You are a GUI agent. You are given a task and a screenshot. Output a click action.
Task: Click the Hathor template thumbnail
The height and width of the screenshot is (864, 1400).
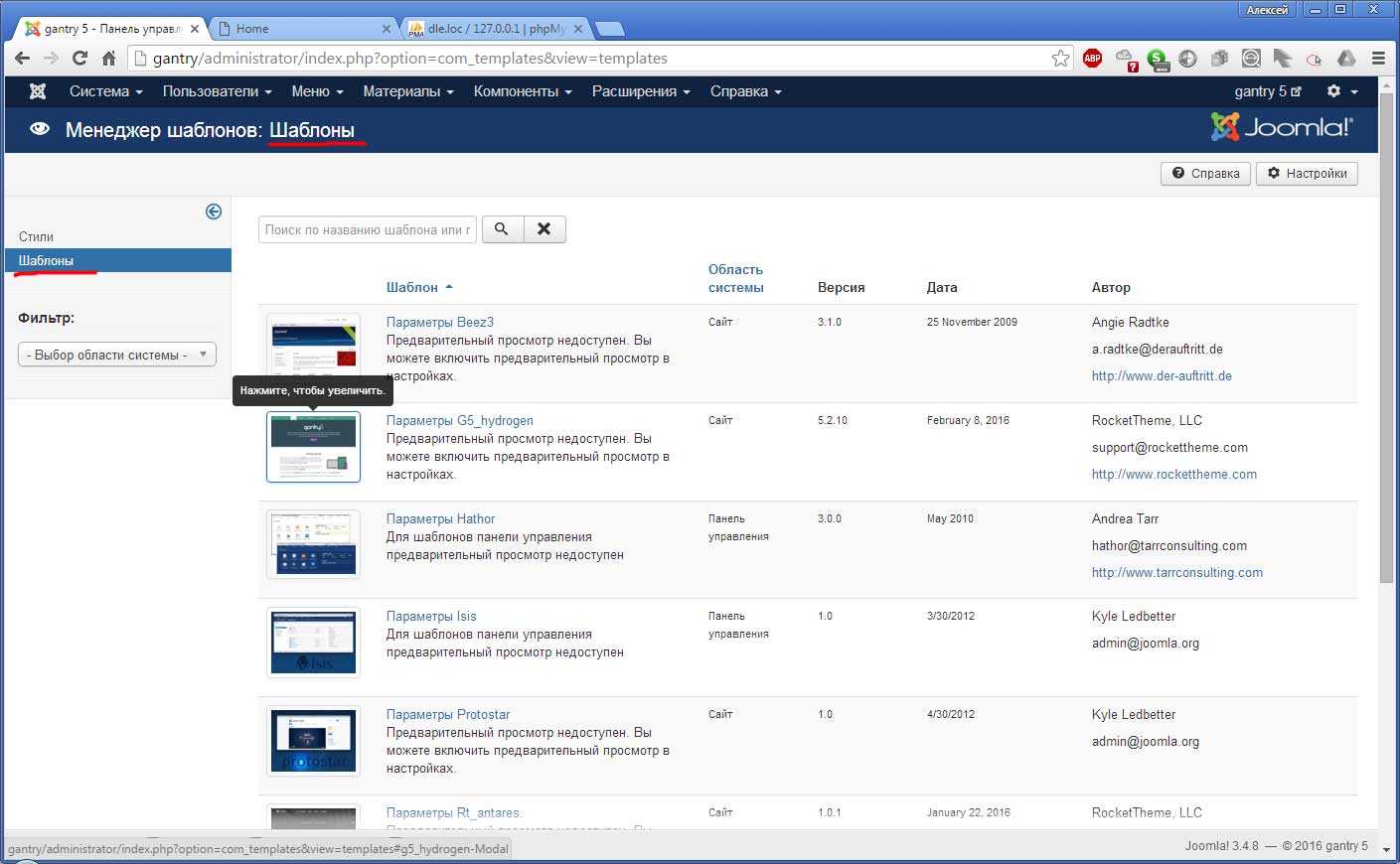click(x=313, y=544)
